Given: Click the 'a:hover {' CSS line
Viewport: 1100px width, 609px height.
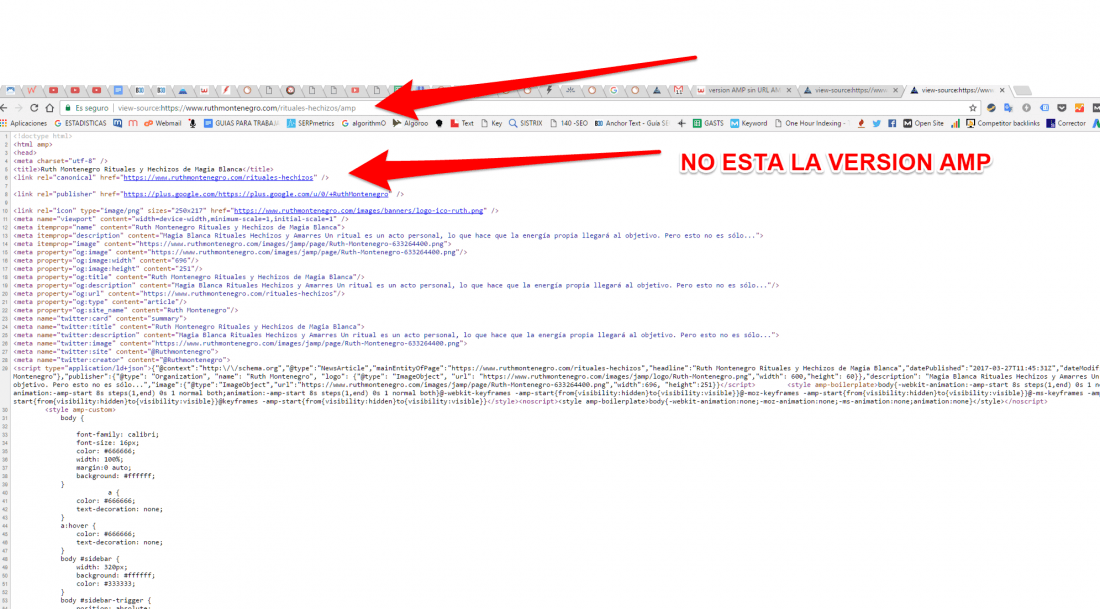Looking at the screenshot, I should [79, 526].
